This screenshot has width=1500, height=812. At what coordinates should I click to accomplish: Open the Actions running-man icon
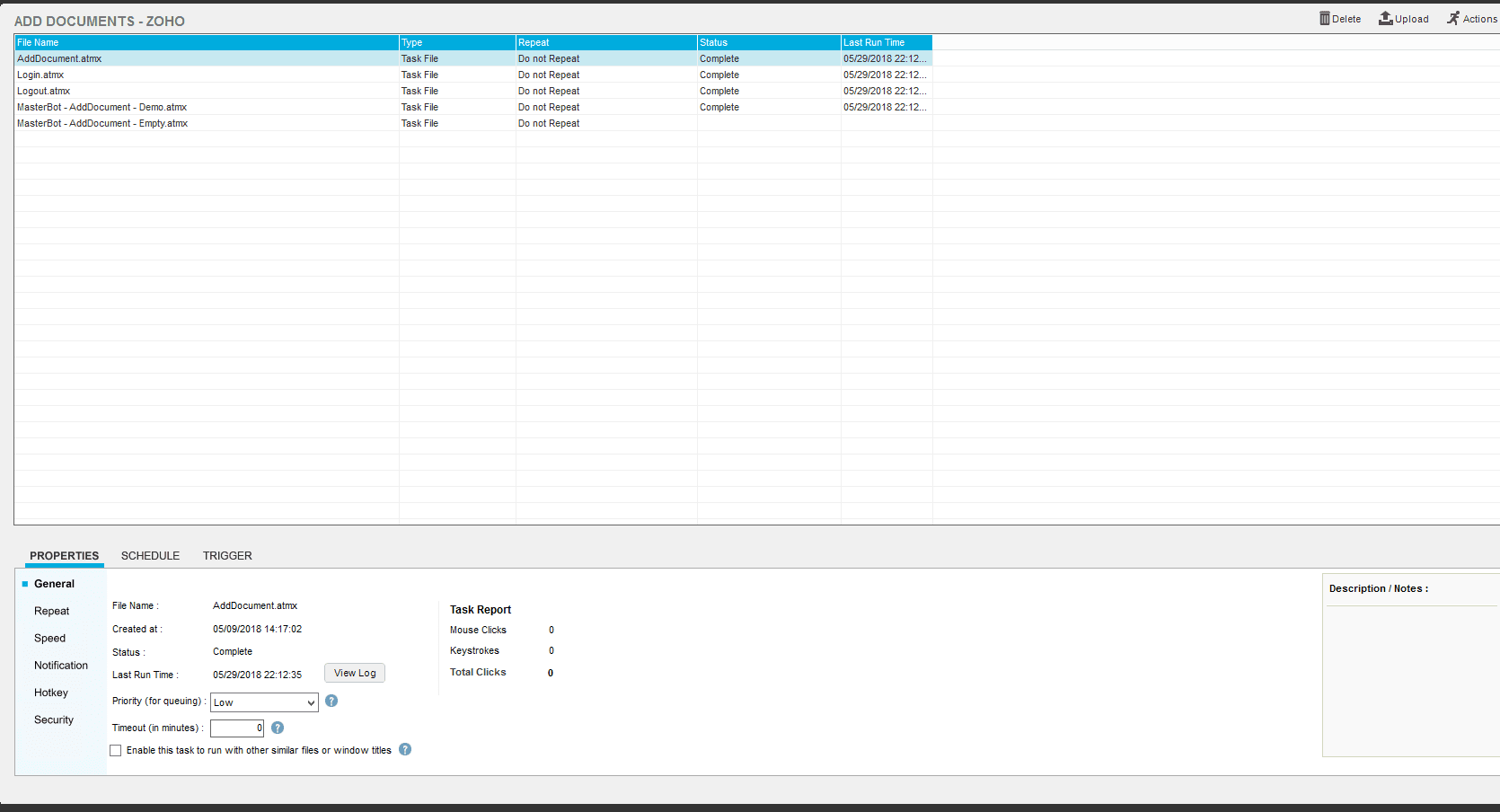tap(1453, 18)
